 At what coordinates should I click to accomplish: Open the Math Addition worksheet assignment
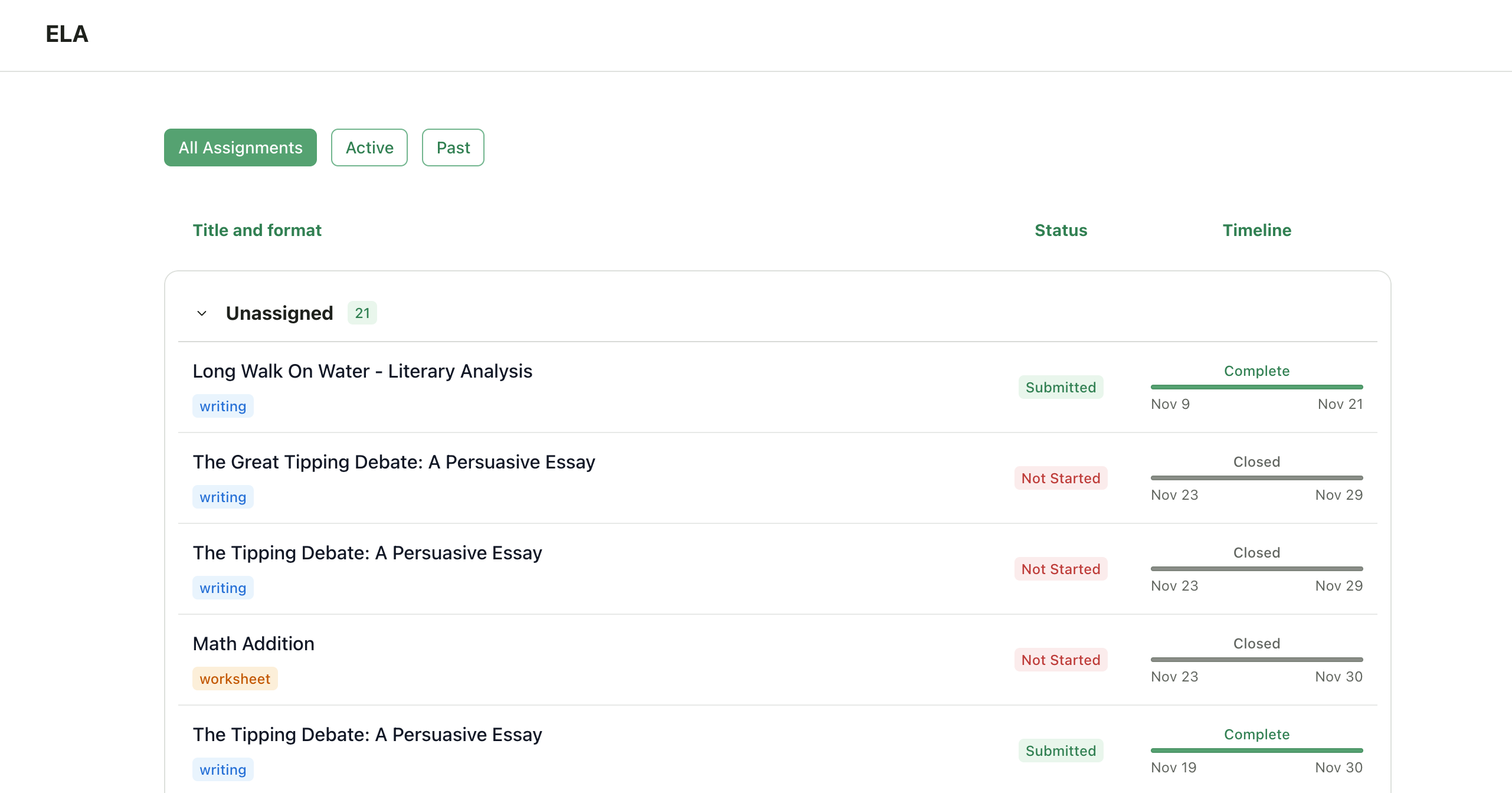(x=253, y=643)
